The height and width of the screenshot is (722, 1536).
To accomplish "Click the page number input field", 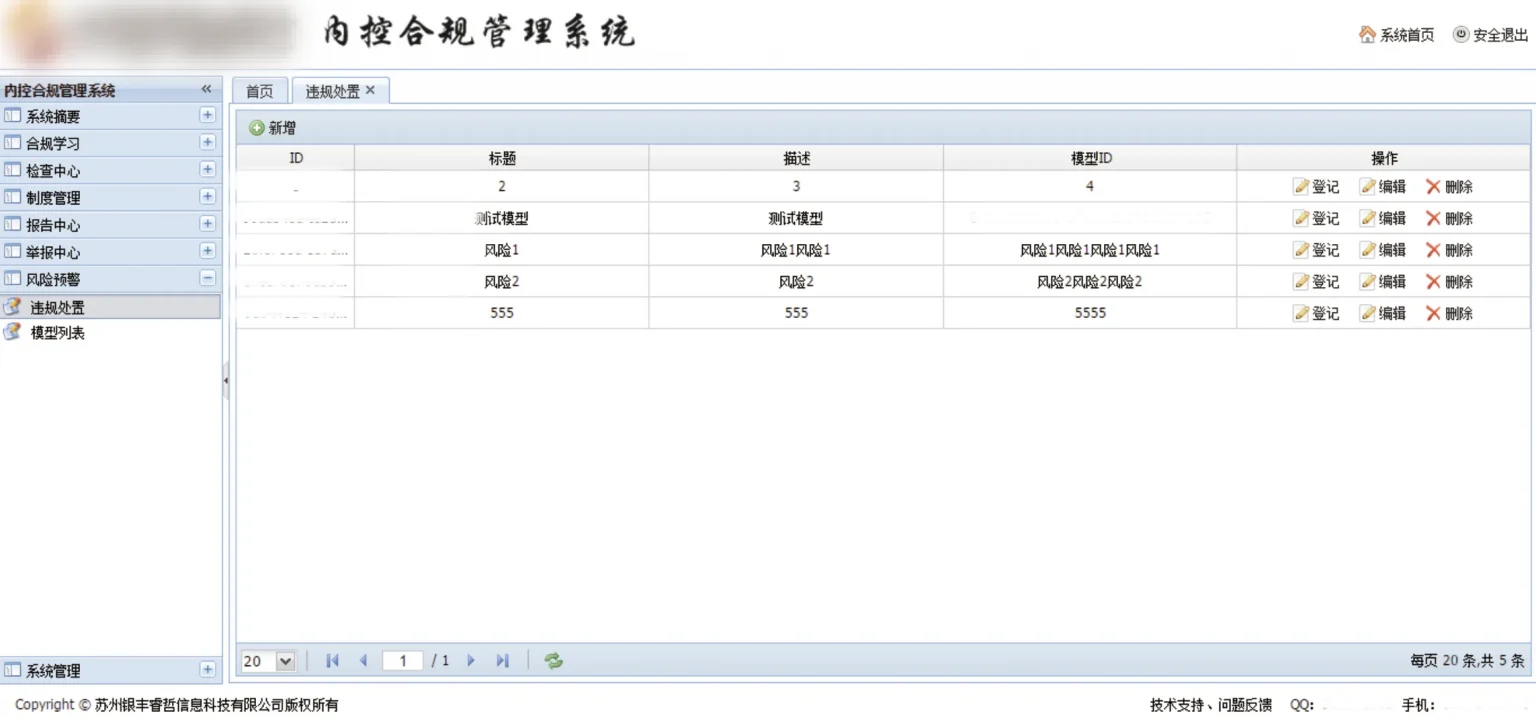I will [402, 661].
